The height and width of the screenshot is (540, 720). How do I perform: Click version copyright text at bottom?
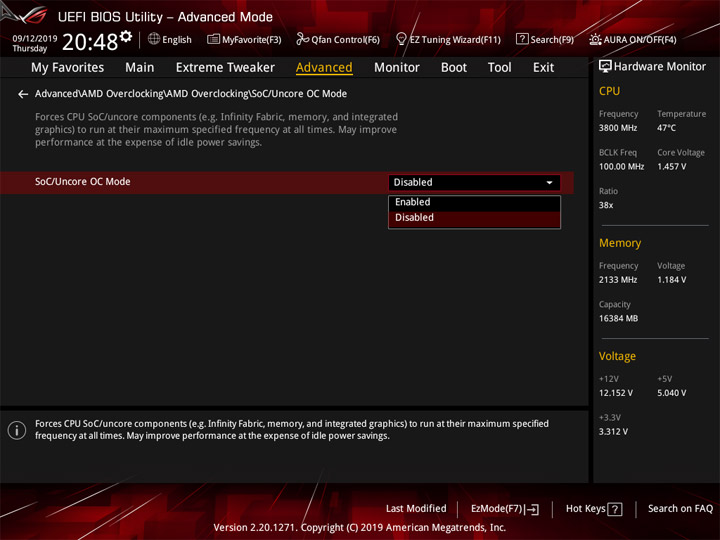360,528
